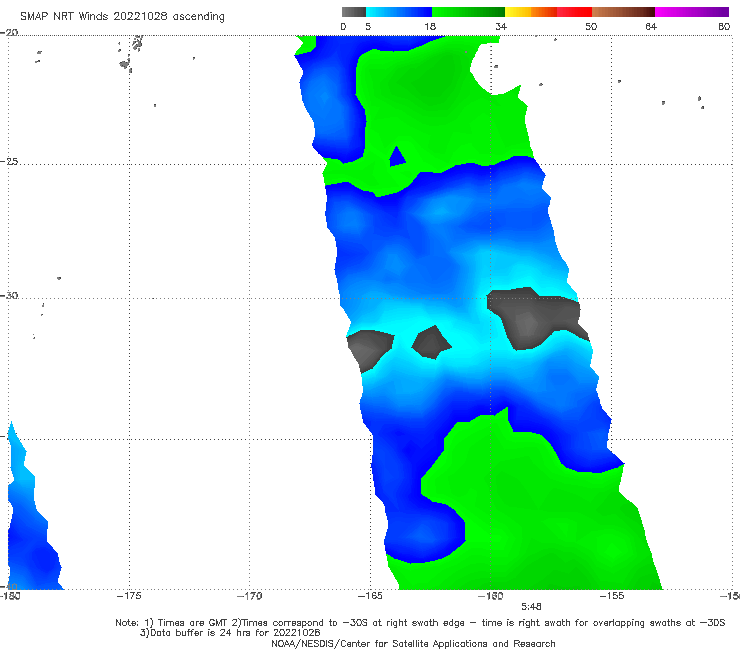740x650 pixels.
Task: Click the color bar tick label '64'
Action: [x=651, y=26]
